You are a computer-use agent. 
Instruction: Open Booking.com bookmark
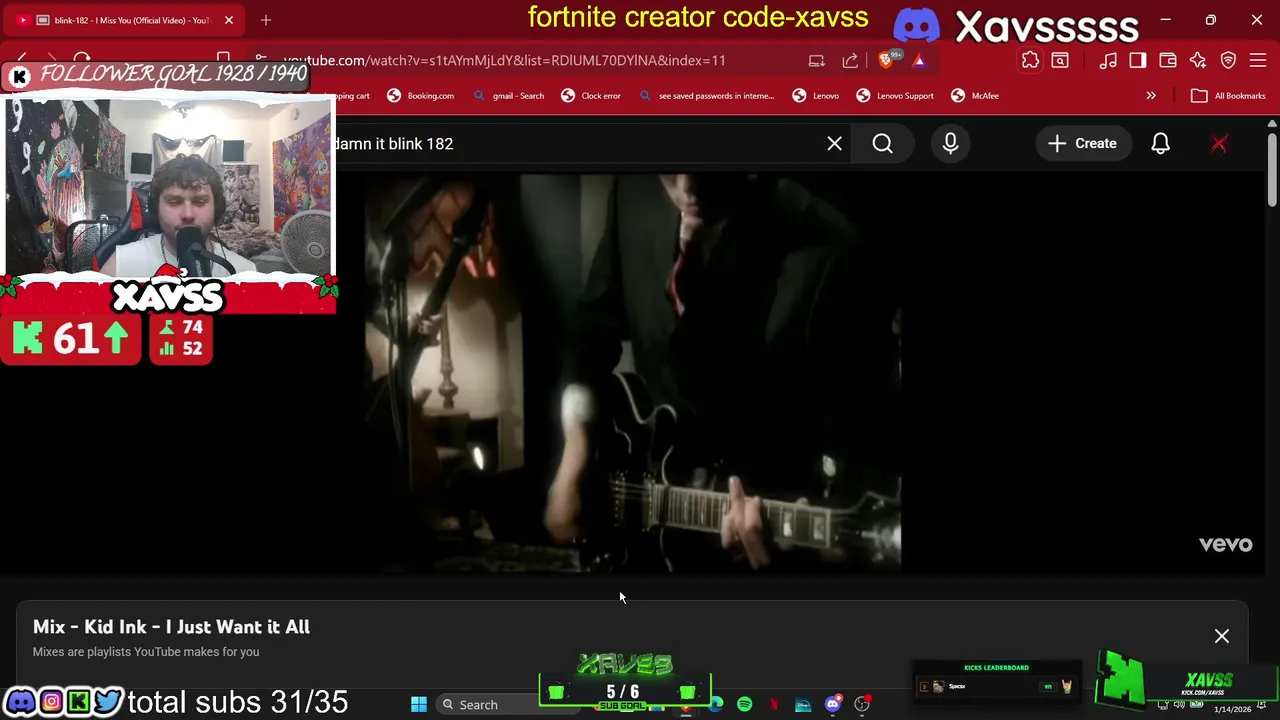tap(421, 96)
